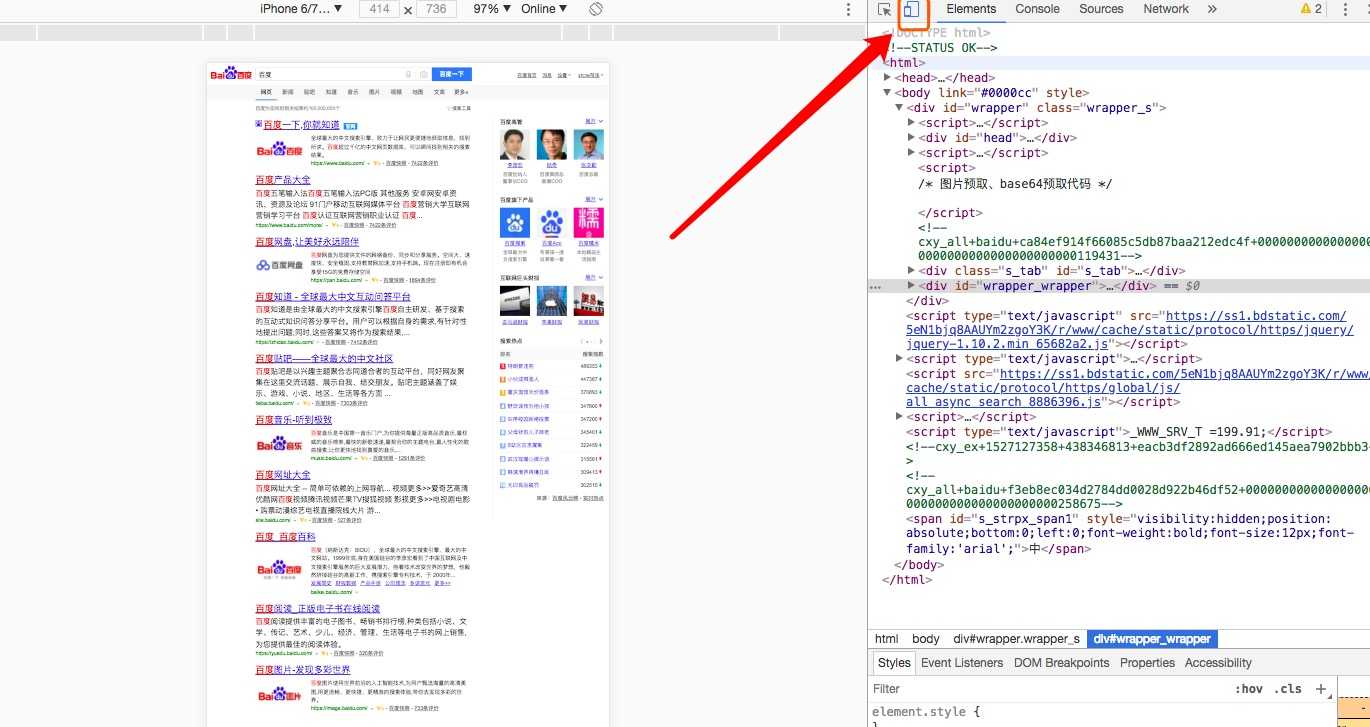Click the 百度网盘 logo thumbnail
Screen dimensions: 1370x727
pos(280,265)
